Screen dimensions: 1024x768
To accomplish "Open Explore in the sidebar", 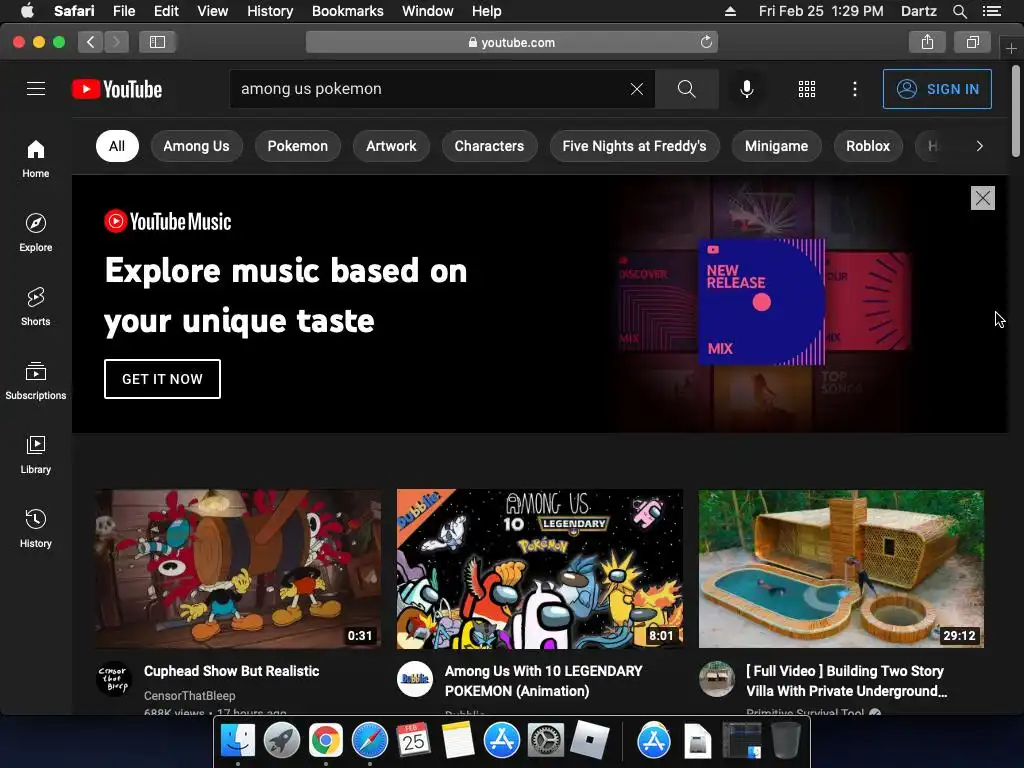I will pos(36,232).
